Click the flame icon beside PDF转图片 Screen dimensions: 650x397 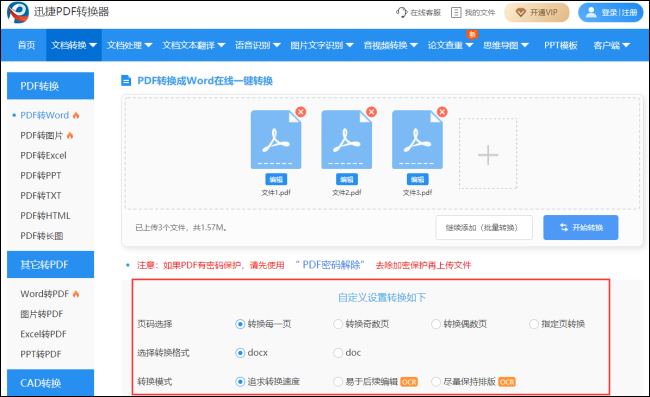click(x=70, y=136)
